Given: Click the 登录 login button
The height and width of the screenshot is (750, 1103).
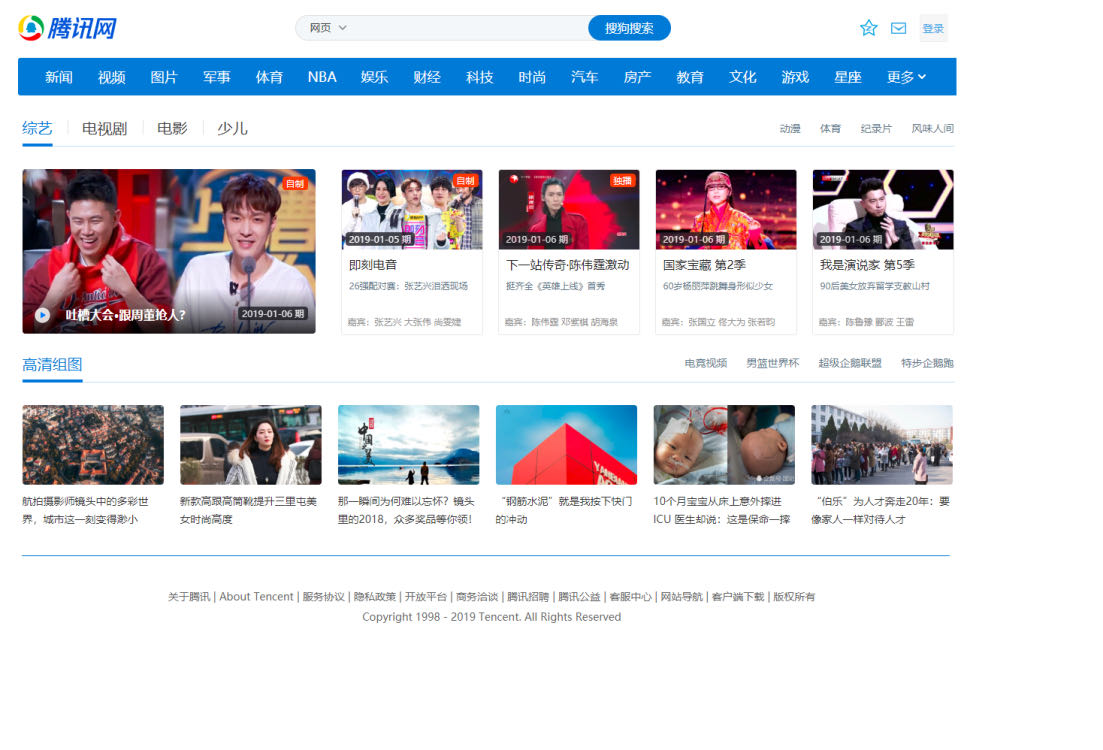Looking at the screenshot, I should tap(933, 28).
